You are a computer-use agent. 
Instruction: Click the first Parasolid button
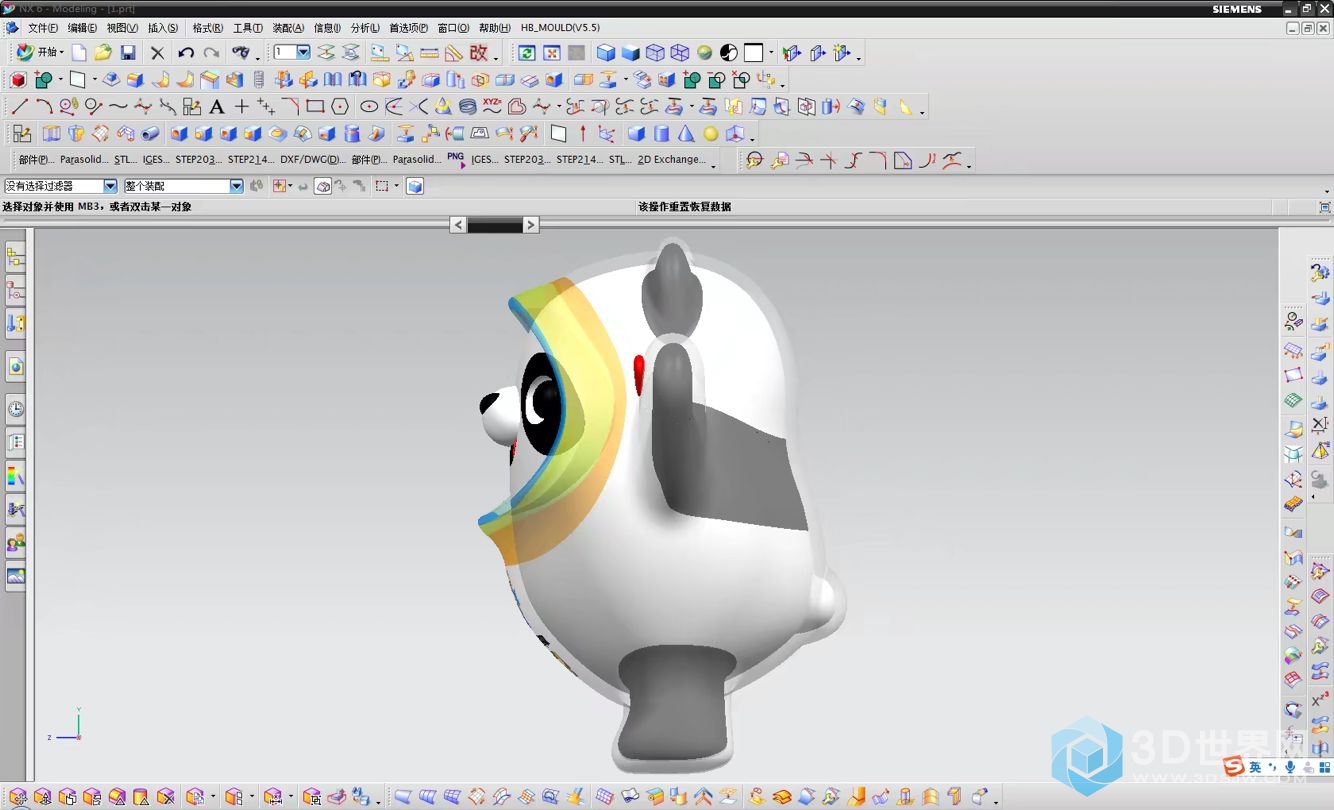pyautogui.click(x=84, y=159)
